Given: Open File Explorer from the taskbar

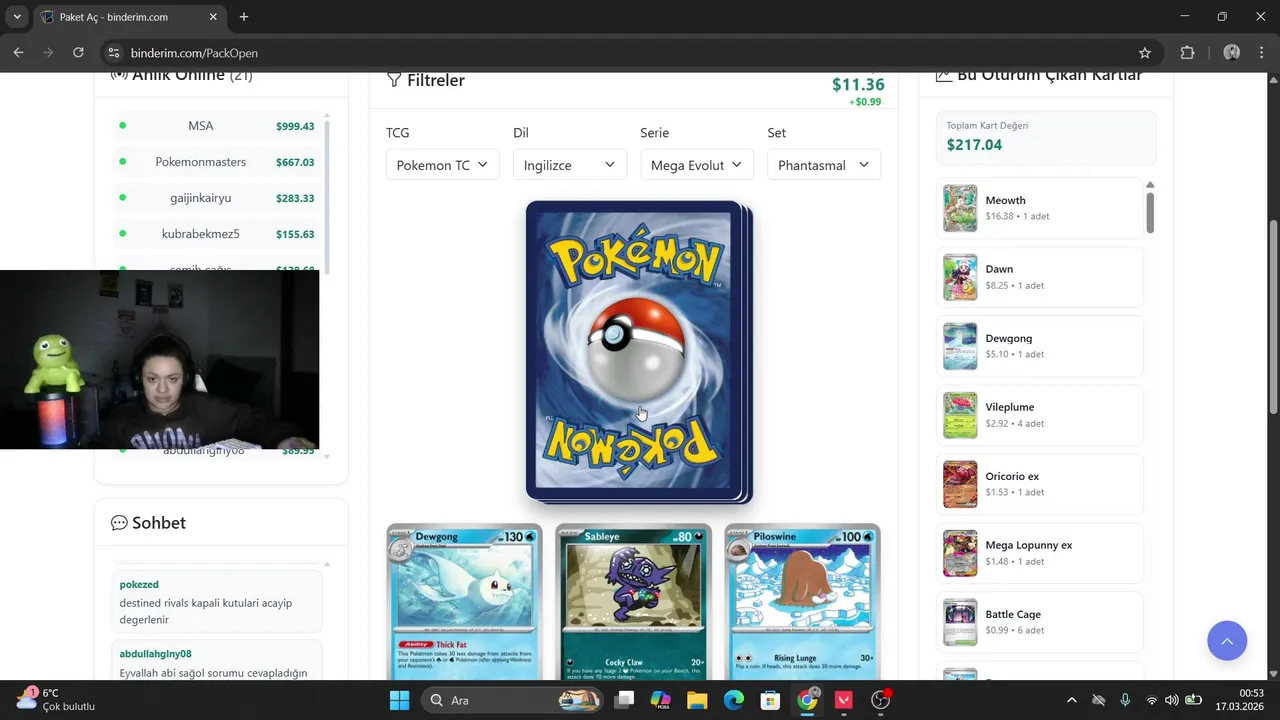Looking at the screenshot, I should click(697, 700).
